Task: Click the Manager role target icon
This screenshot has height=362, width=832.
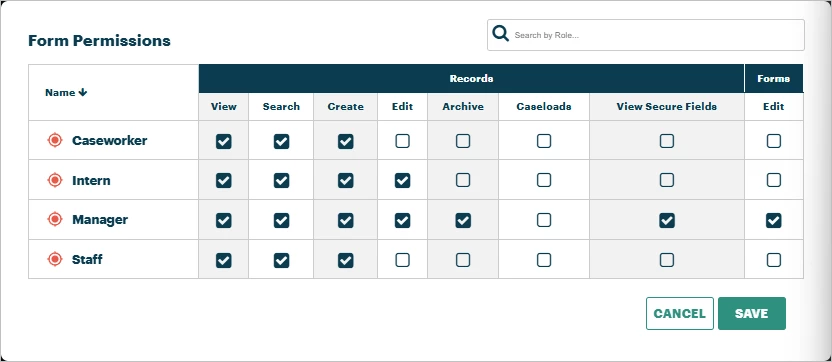Action: coord(55,219)
